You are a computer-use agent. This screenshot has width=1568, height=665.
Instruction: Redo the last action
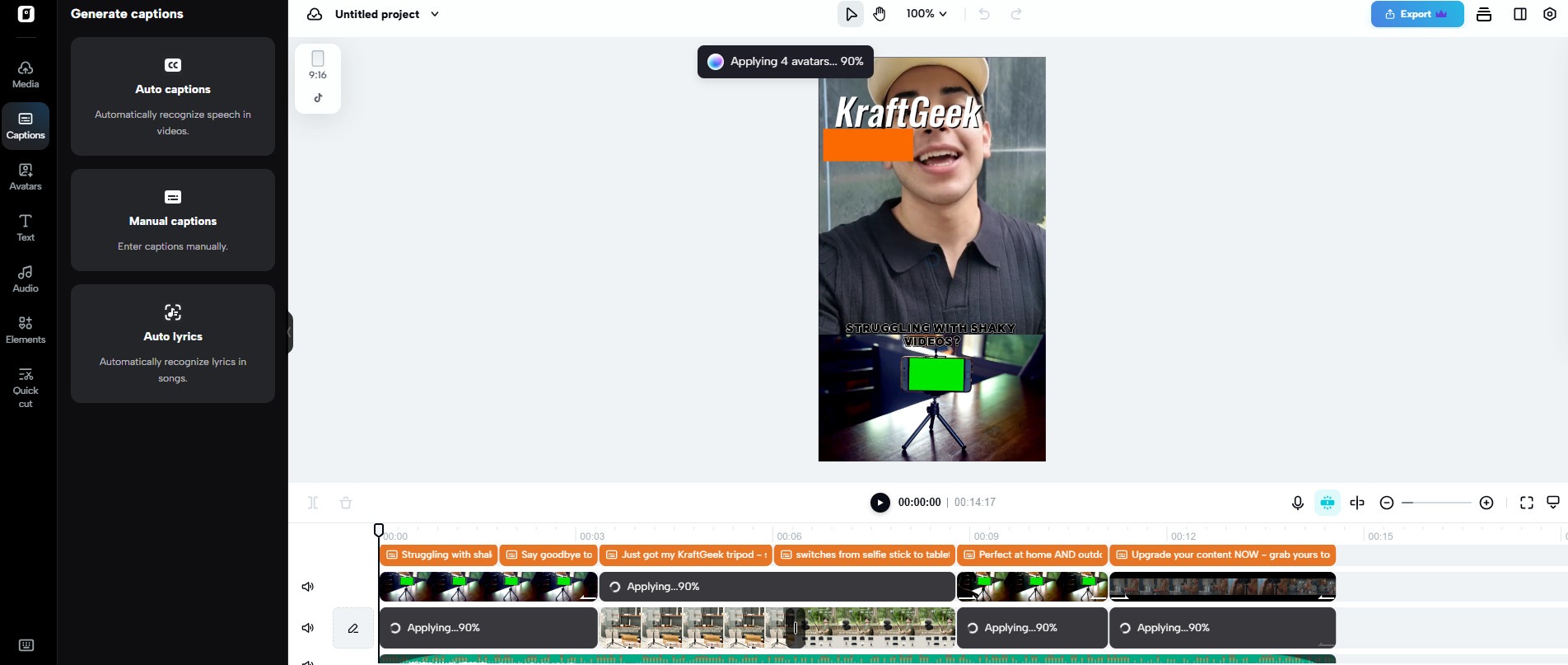pos(1016,14)
